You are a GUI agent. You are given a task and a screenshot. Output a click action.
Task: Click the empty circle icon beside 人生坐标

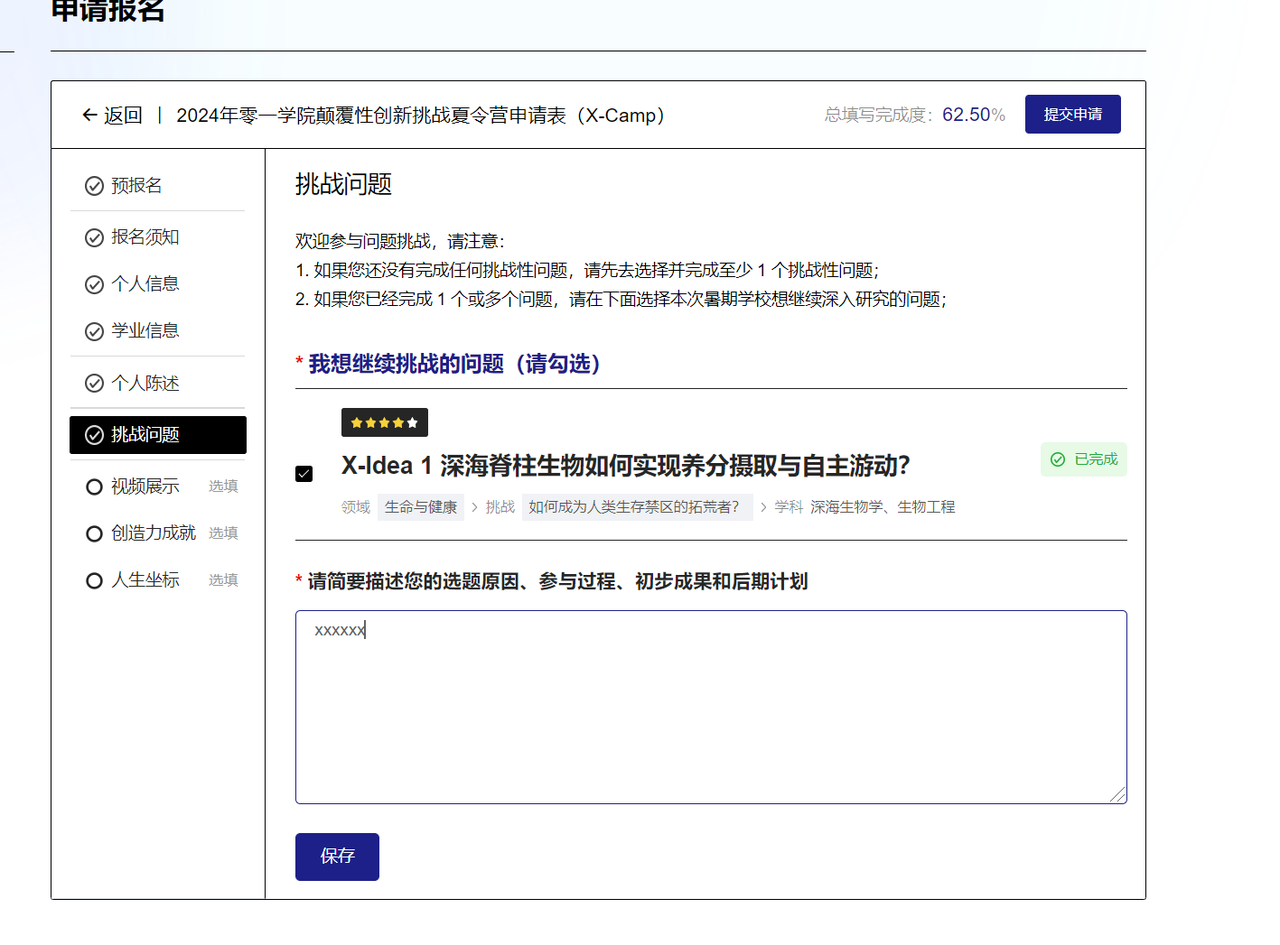click(94, 580)
